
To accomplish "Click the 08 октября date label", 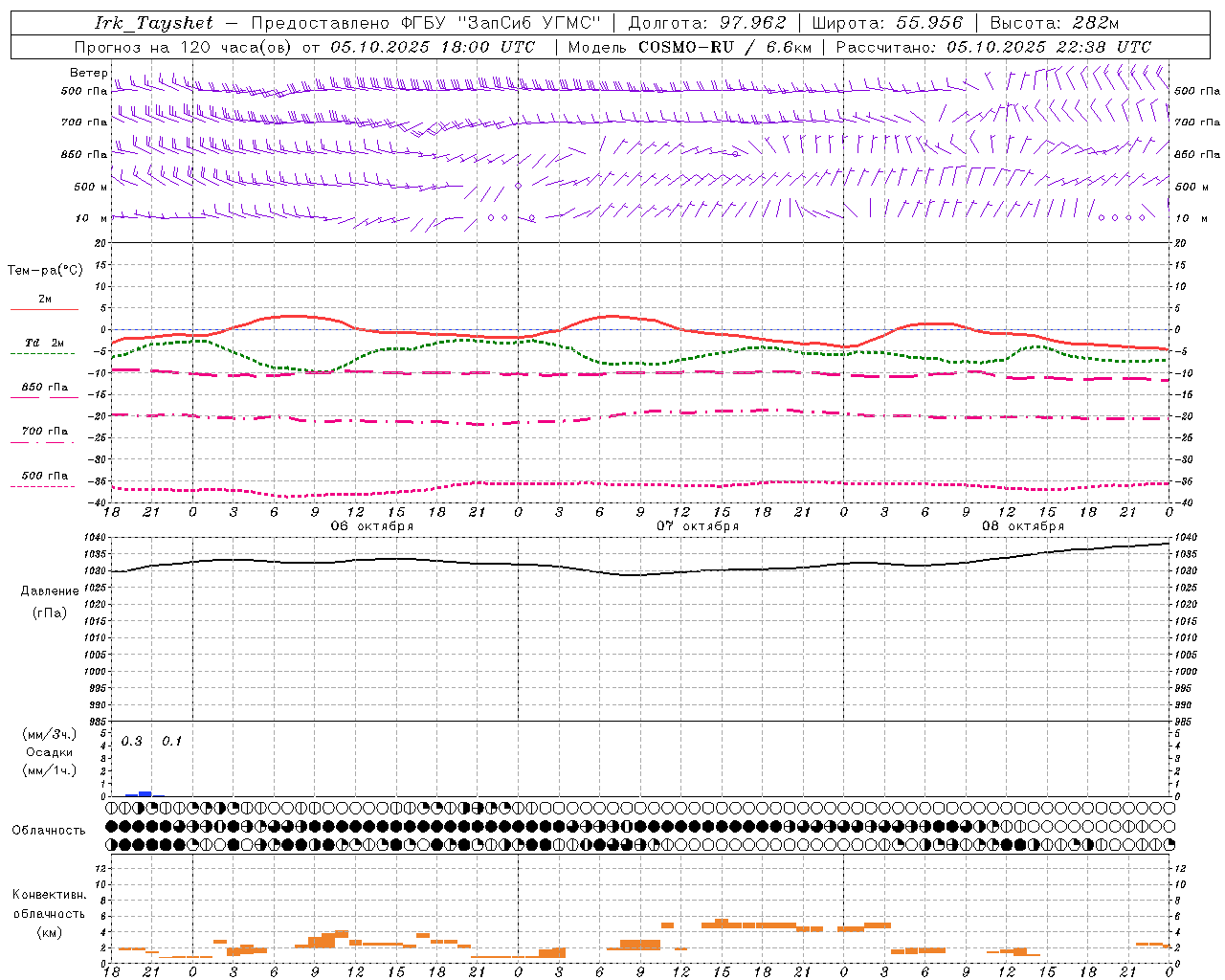I will [x=1023, y=526].
